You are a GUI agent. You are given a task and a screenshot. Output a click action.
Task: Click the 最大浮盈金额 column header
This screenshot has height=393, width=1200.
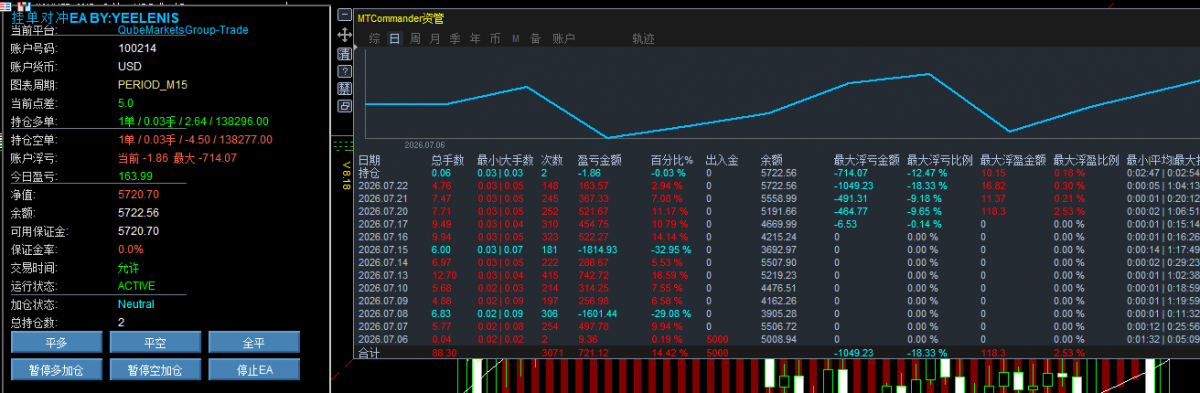1013,159
